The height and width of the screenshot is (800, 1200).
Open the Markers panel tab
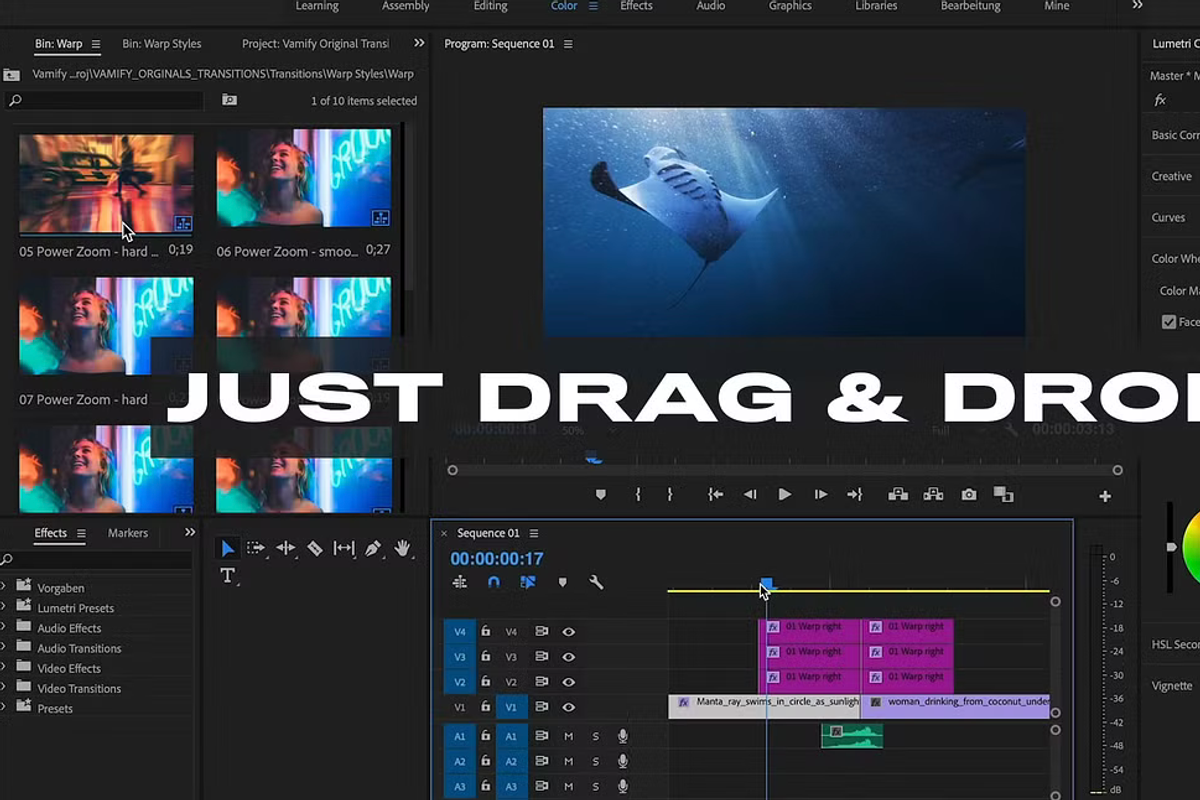pyautogui.click(x=128, y=533)
